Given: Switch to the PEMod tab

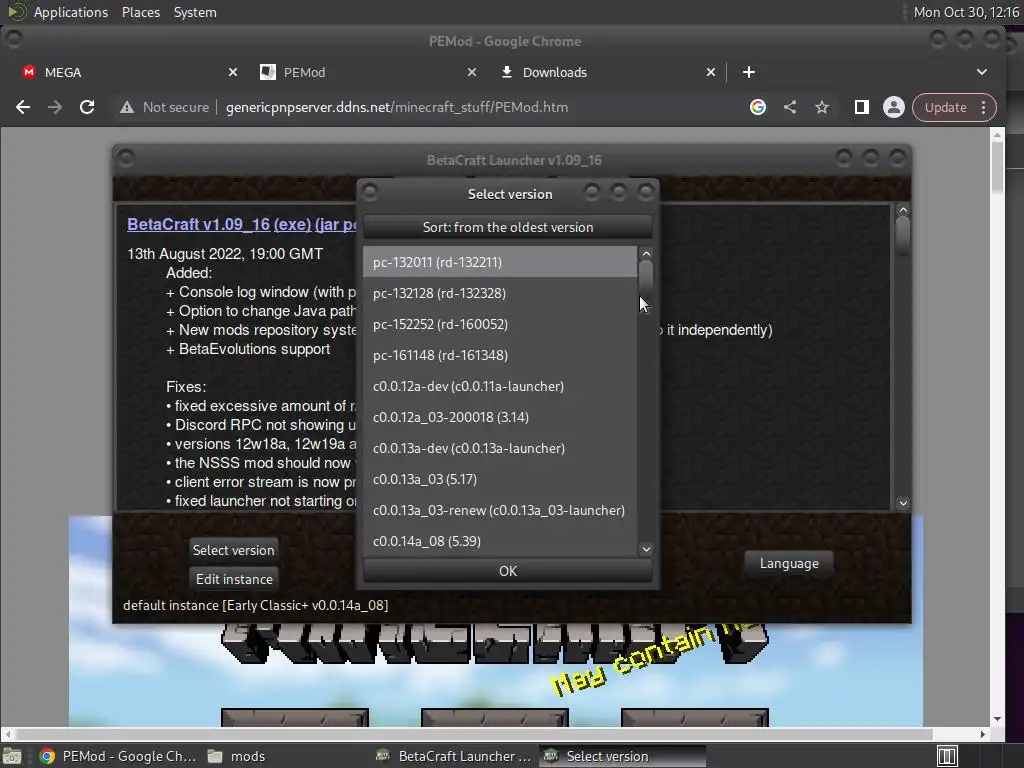Looking at the screenshot, I should [x=366, y=72].
